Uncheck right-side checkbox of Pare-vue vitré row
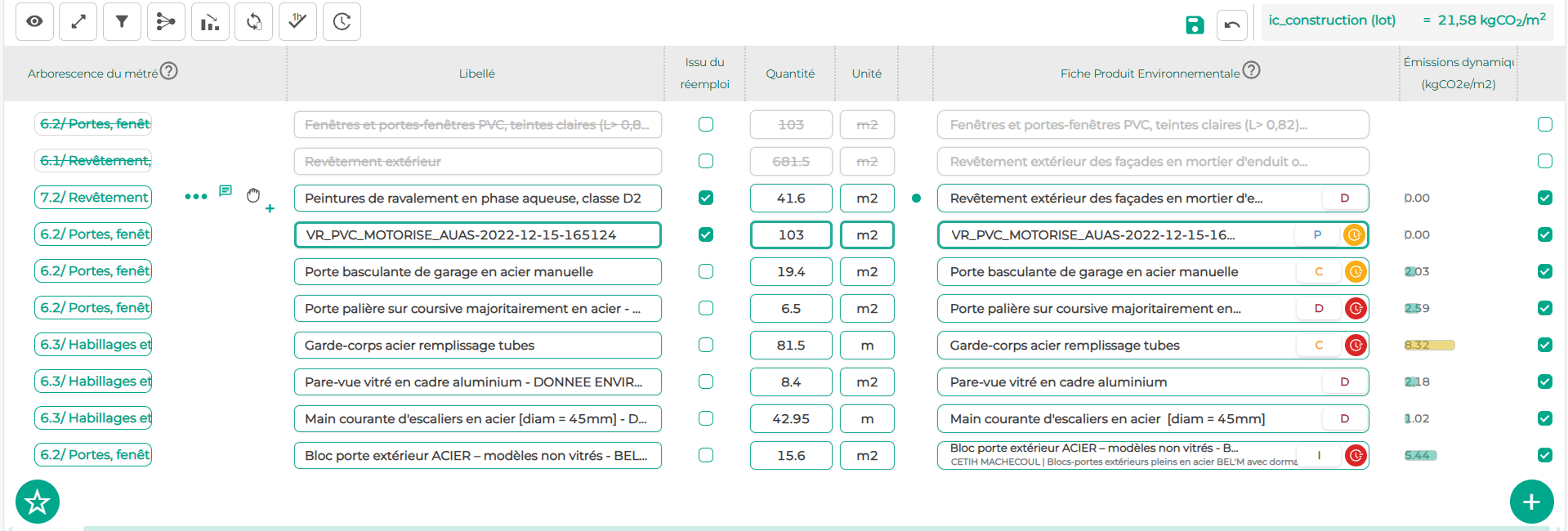 (x=1544, y=382)
